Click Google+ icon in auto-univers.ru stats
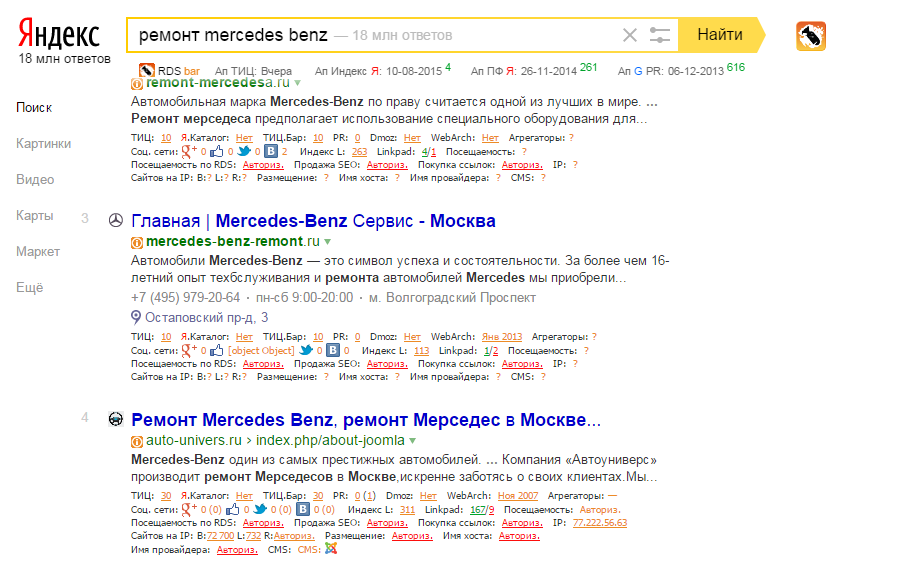Screen dimensions: 902x563 pos(189,509)
